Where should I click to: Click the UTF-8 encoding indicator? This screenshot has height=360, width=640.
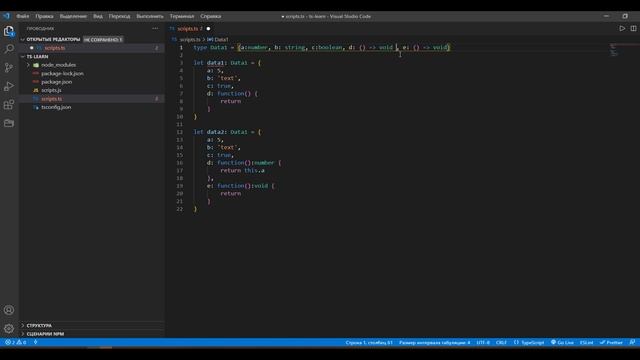click(483, 342)
